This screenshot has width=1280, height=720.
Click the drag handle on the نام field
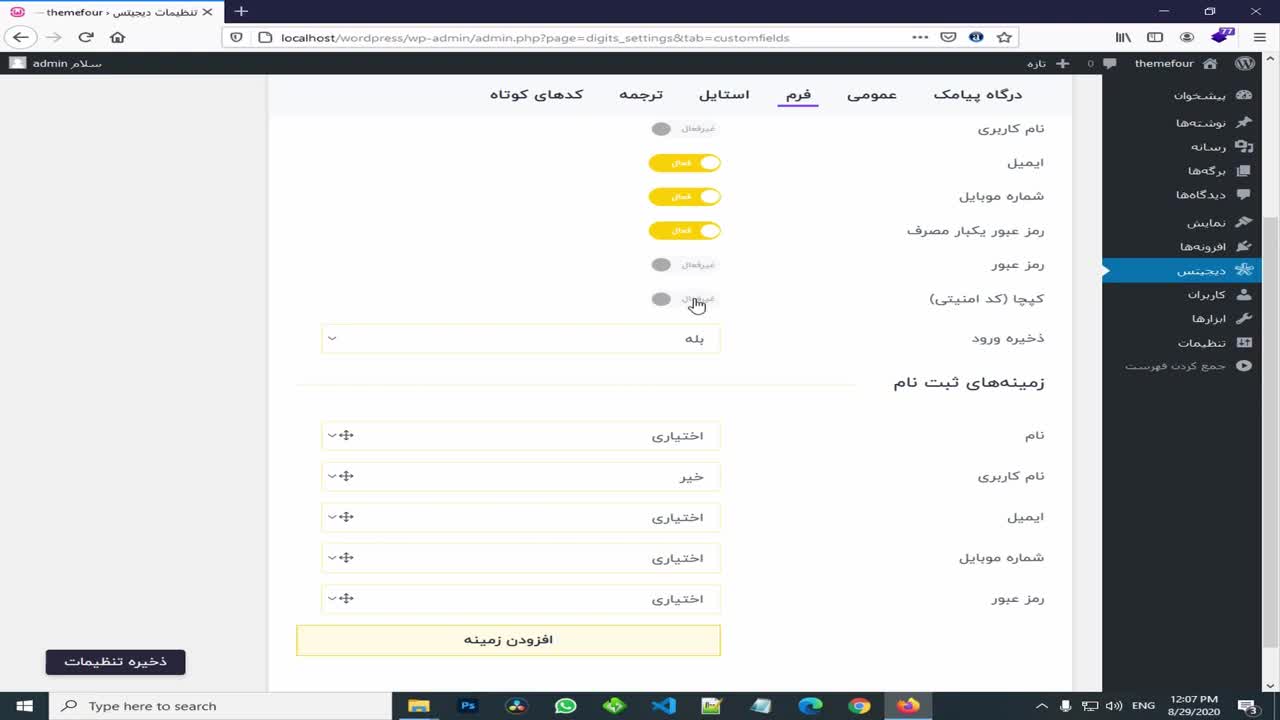pyautogui.click(x=346, y=435)
